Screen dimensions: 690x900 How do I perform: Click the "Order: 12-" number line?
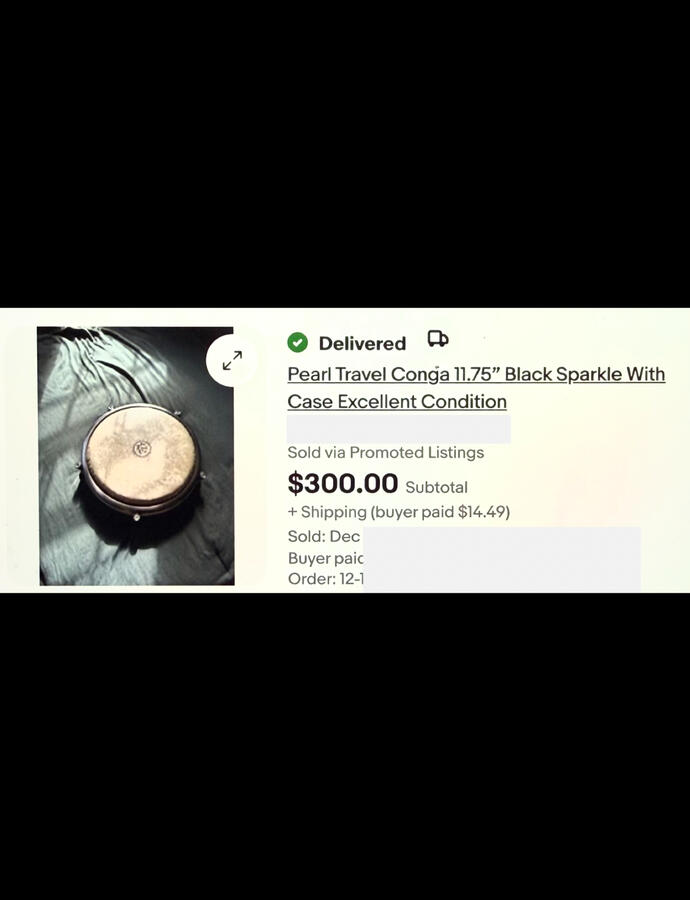pos(325,579)
